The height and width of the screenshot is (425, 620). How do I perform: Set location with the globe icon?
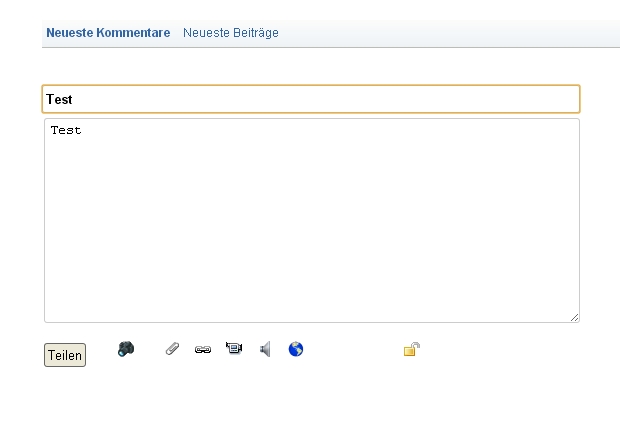coord(296,349)
